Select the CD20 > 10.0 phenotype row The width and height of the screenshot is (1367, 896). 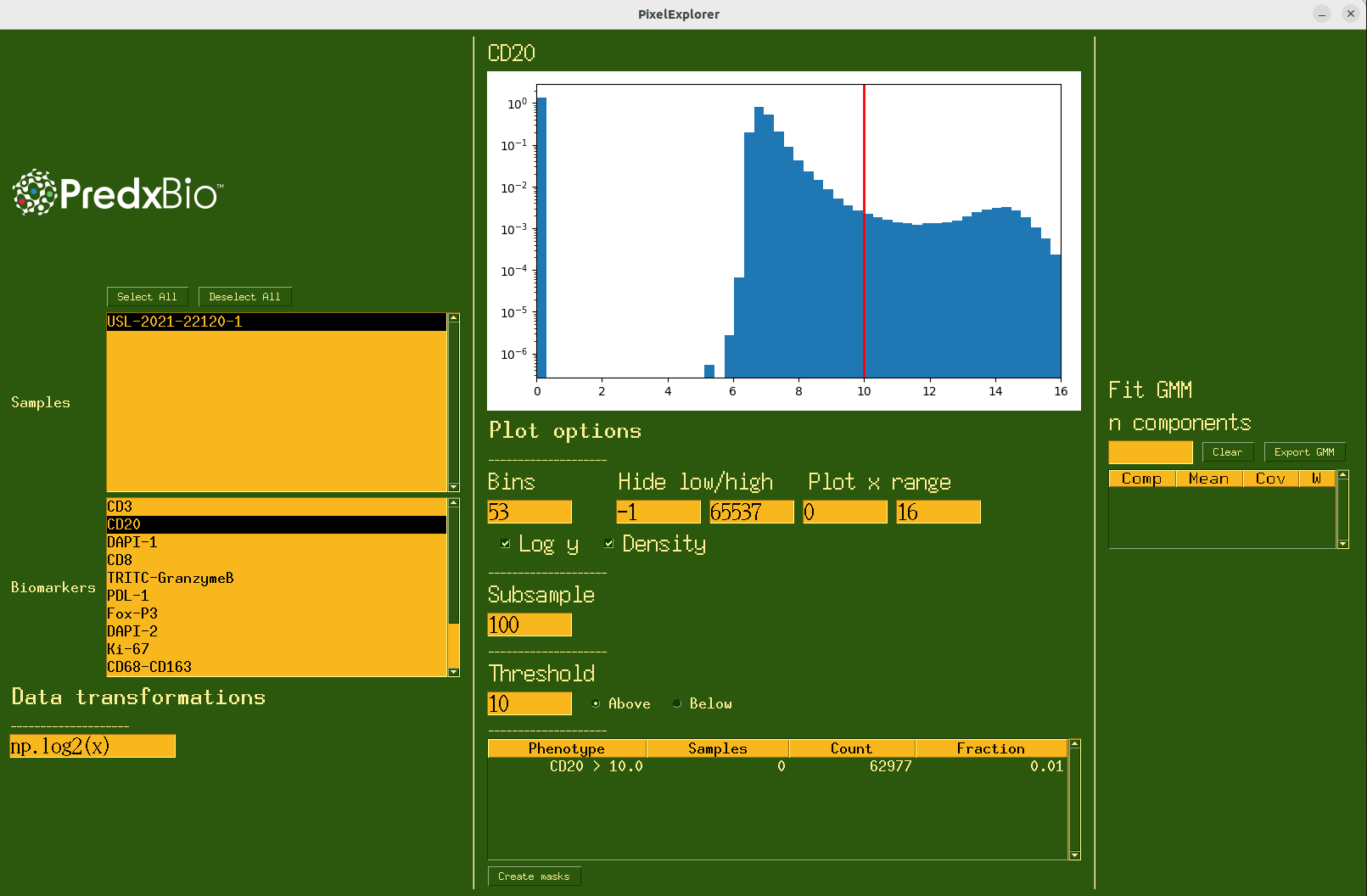[777, 766]
